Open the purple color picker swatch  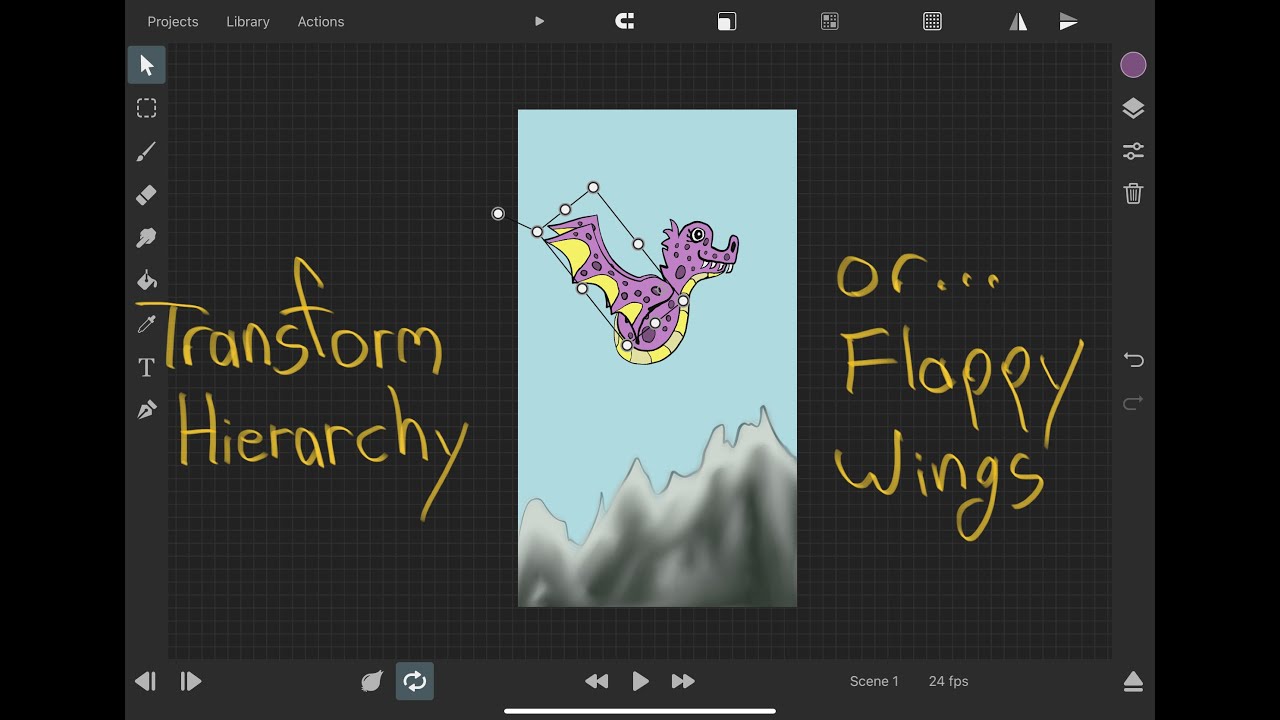point(1133,65)
